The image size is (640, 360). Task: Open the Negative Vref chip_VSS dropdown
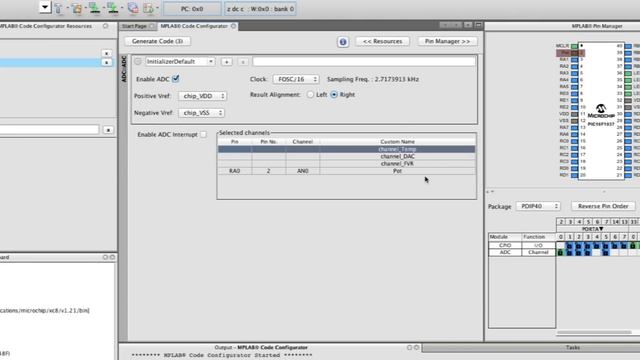coord(201,113)
